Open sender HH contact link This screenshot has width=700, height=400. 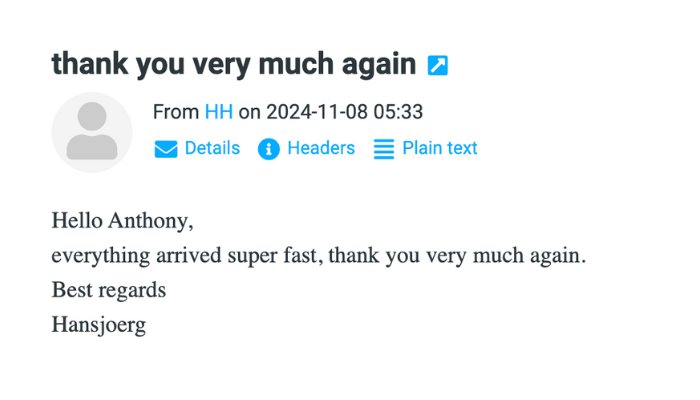click(x=219, y=112)
